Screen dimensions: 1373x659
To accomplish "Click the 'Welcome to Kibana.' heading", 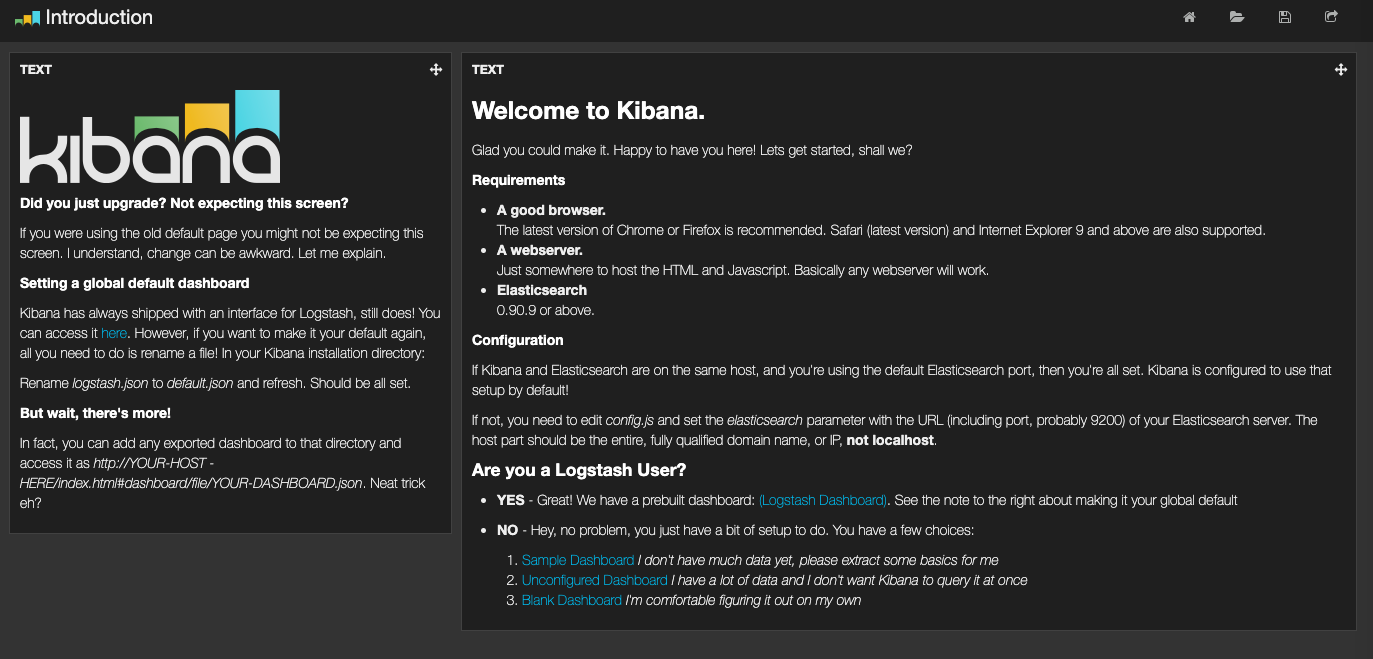I will [x=588, y=111].
